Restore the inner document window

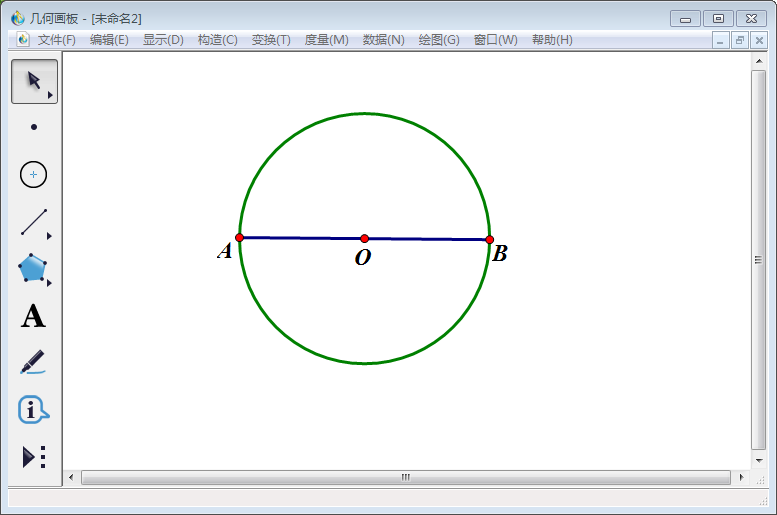click(x=739, y=40)
